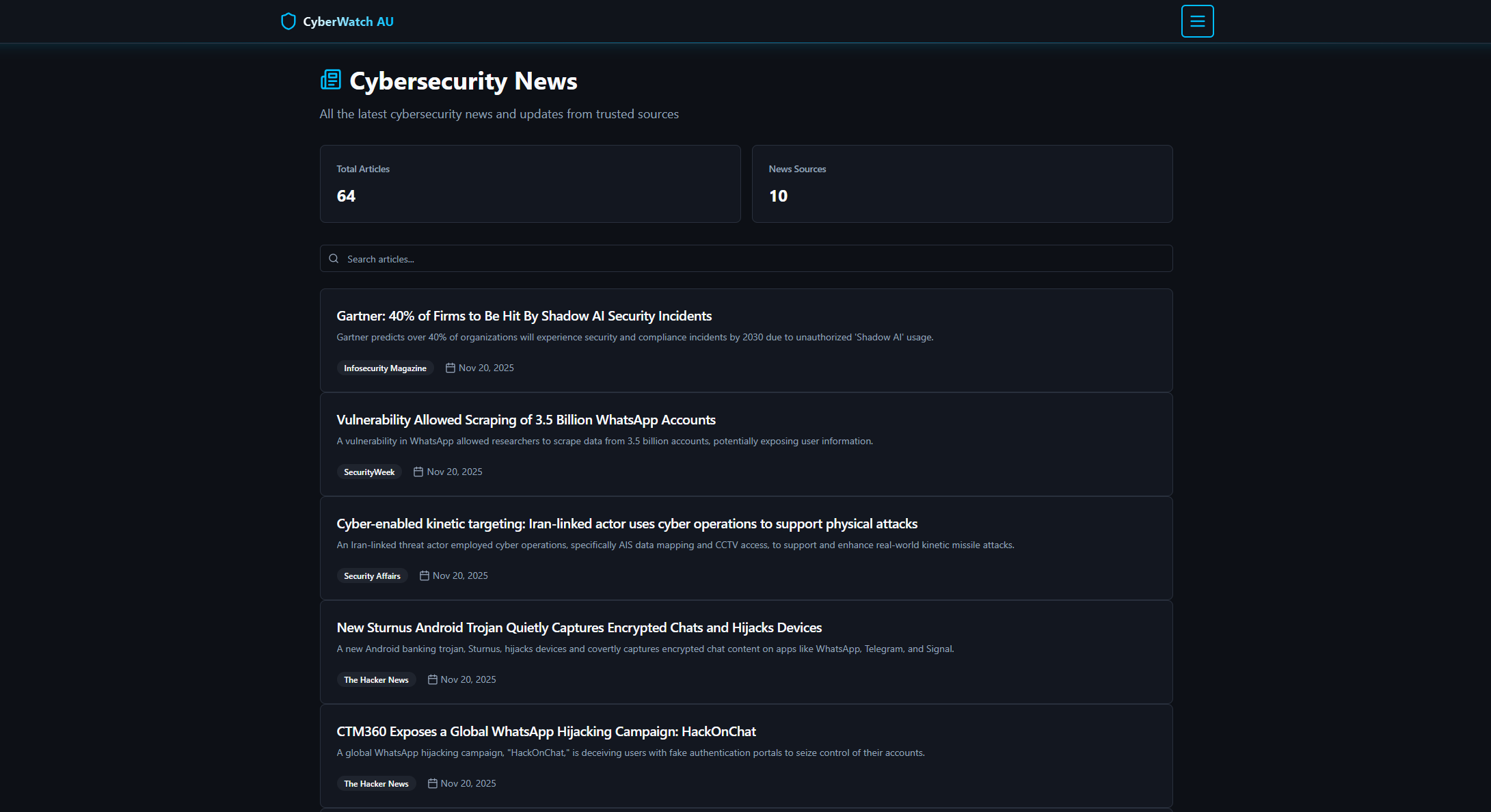
Task: Click calendar icon on Sturnus Trojan article
Action: [x=433, y=679]
